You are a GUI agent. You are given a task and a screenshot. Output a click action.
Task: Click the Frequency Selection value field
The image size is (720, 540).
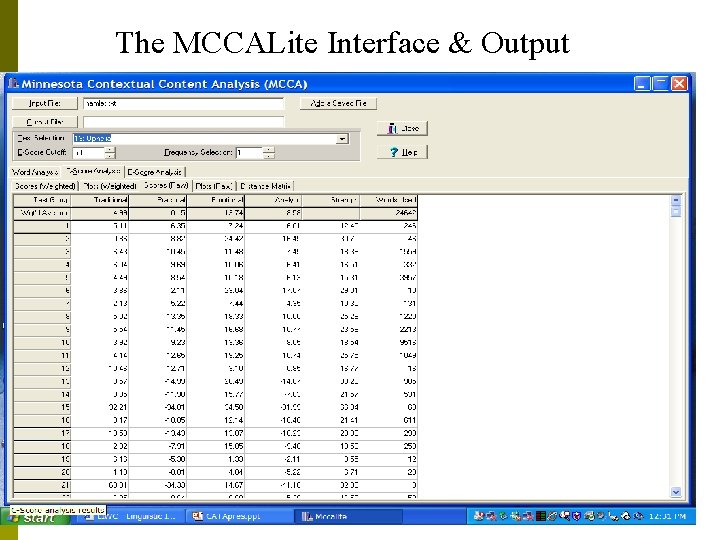[x=250, y=152]
